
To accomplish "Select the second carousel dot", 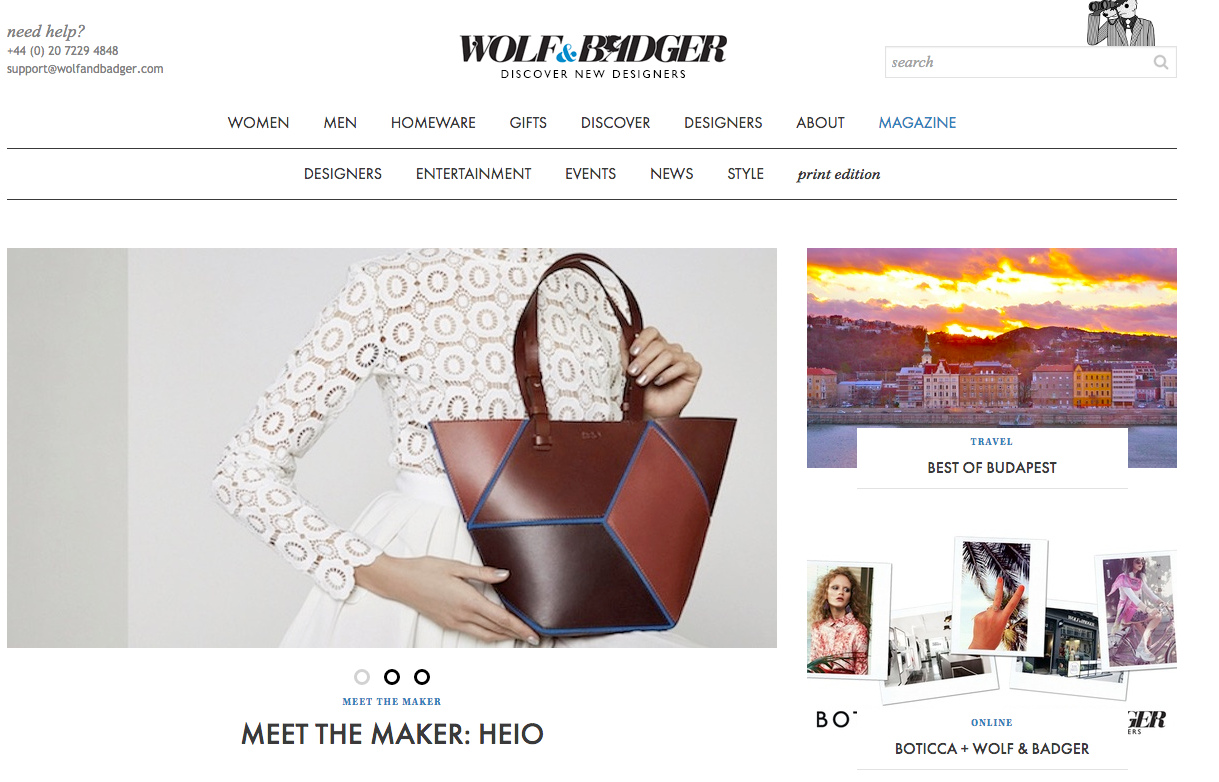I will tap(392, 677).
